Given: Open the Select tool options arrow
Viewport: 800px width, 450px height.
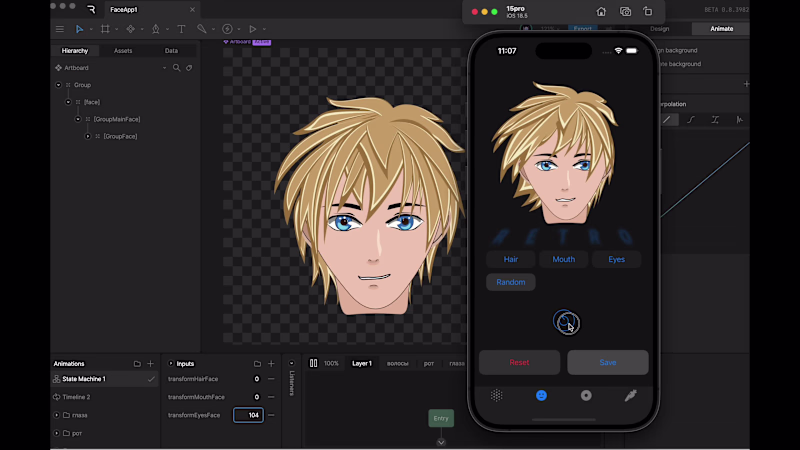Looking at the screenshot, I should pyautogui.click(x=91, y=30).
